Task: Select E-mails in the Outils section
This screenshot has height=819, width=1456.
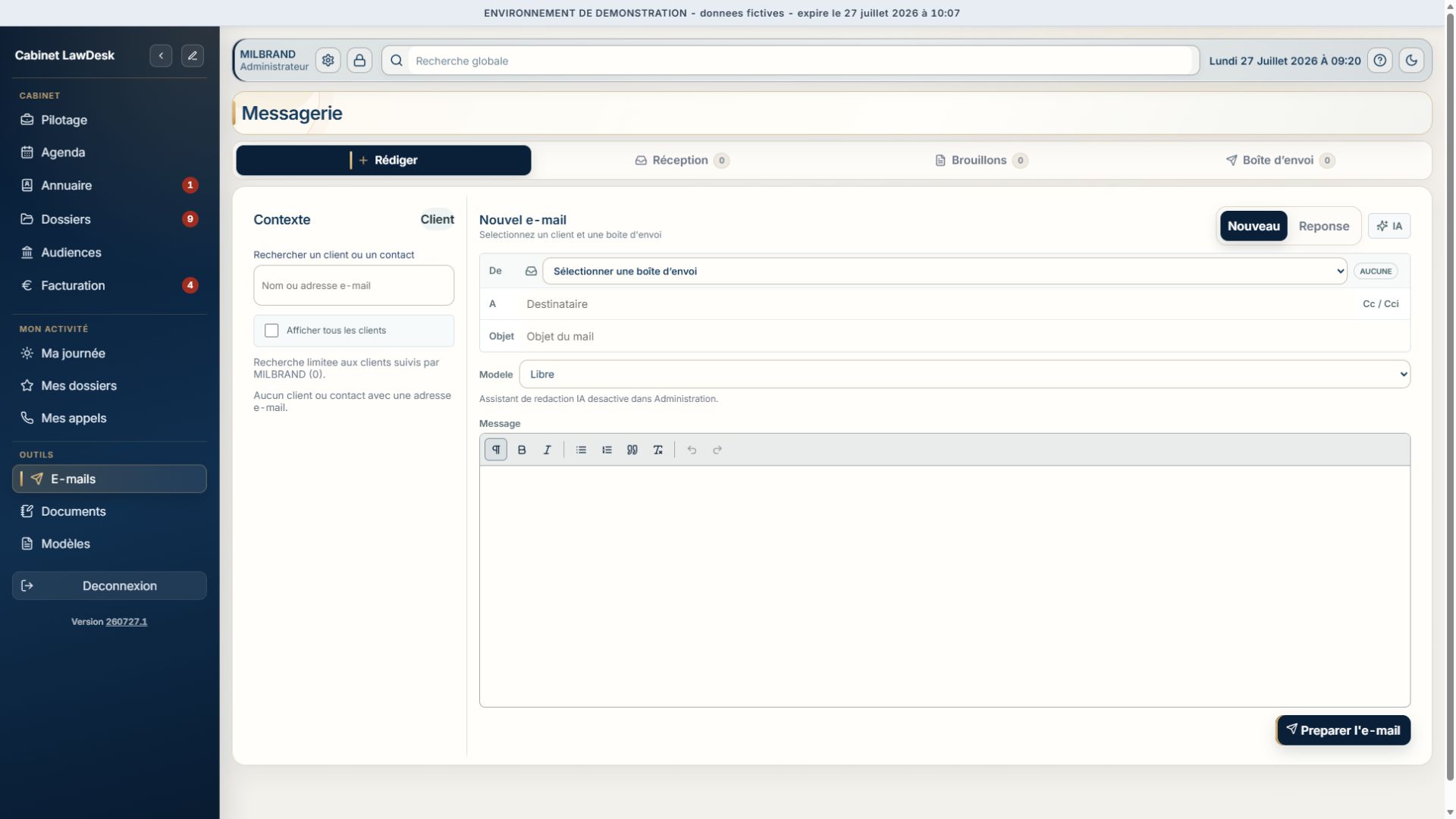Action: tap(109, 479)
